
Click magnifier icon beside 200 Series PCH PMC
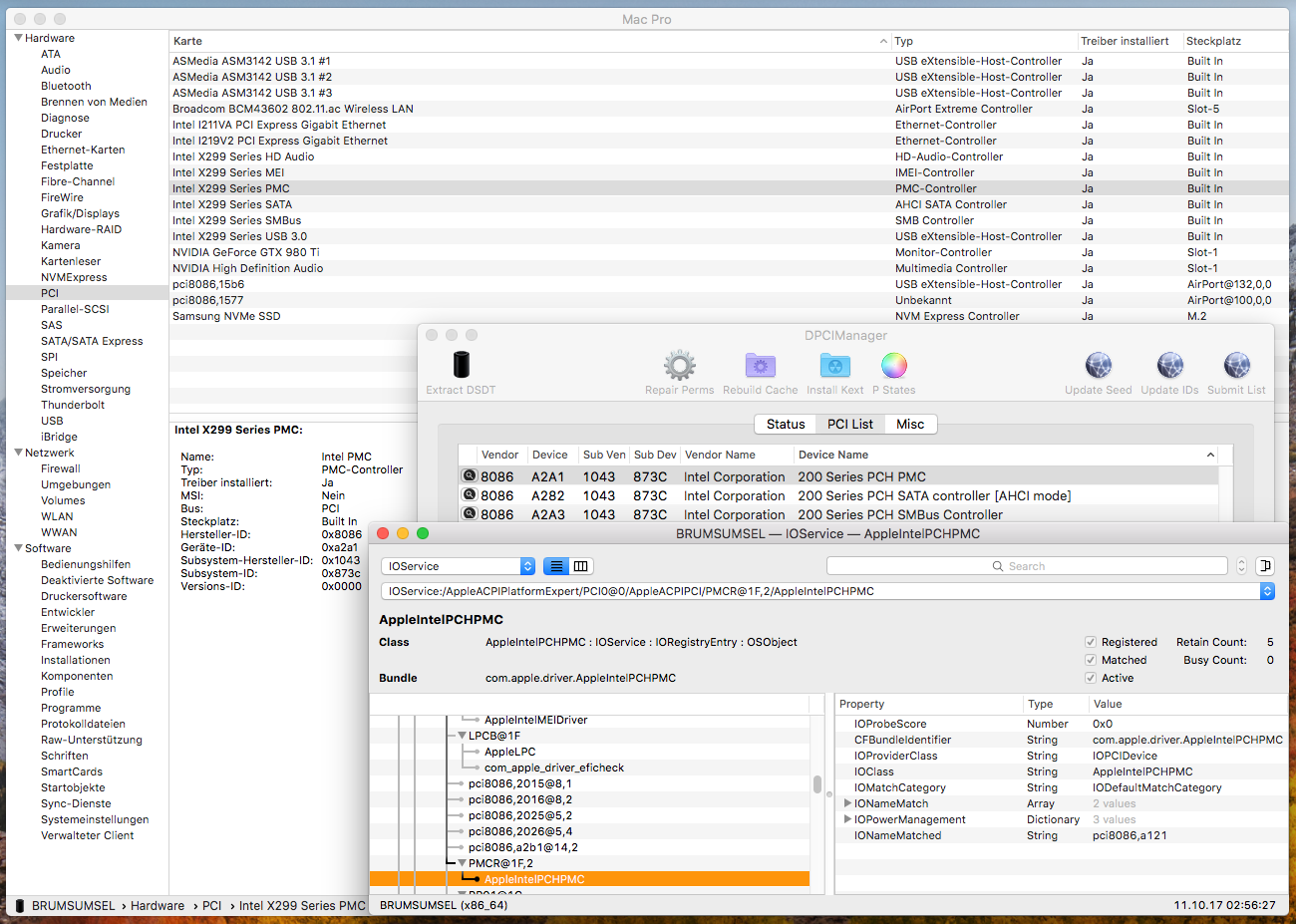coord(469,476)
